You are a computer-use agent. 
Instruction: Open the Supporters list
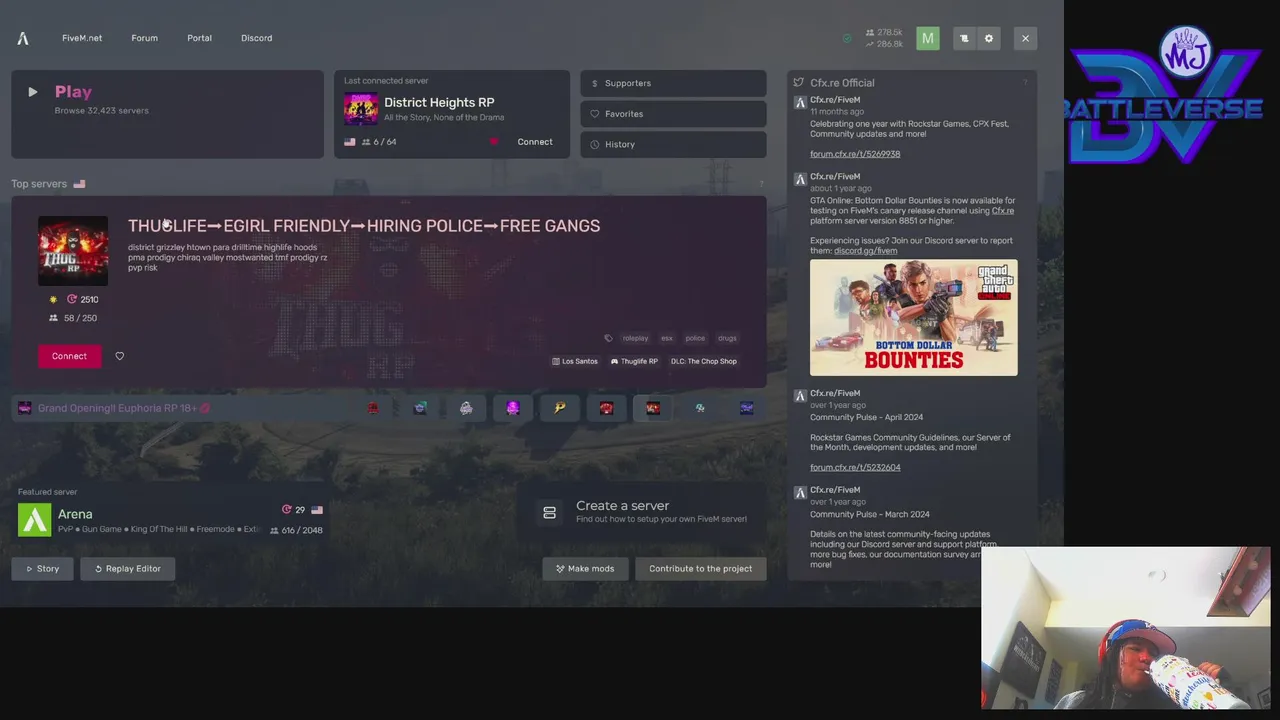673,83
